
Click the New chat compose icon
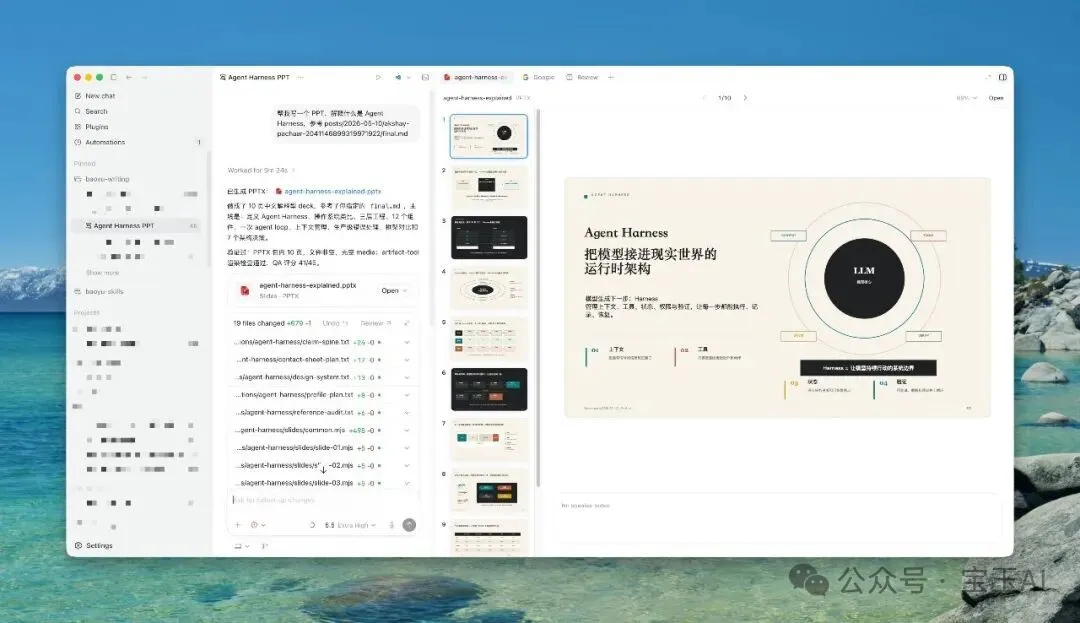(78, 96)
